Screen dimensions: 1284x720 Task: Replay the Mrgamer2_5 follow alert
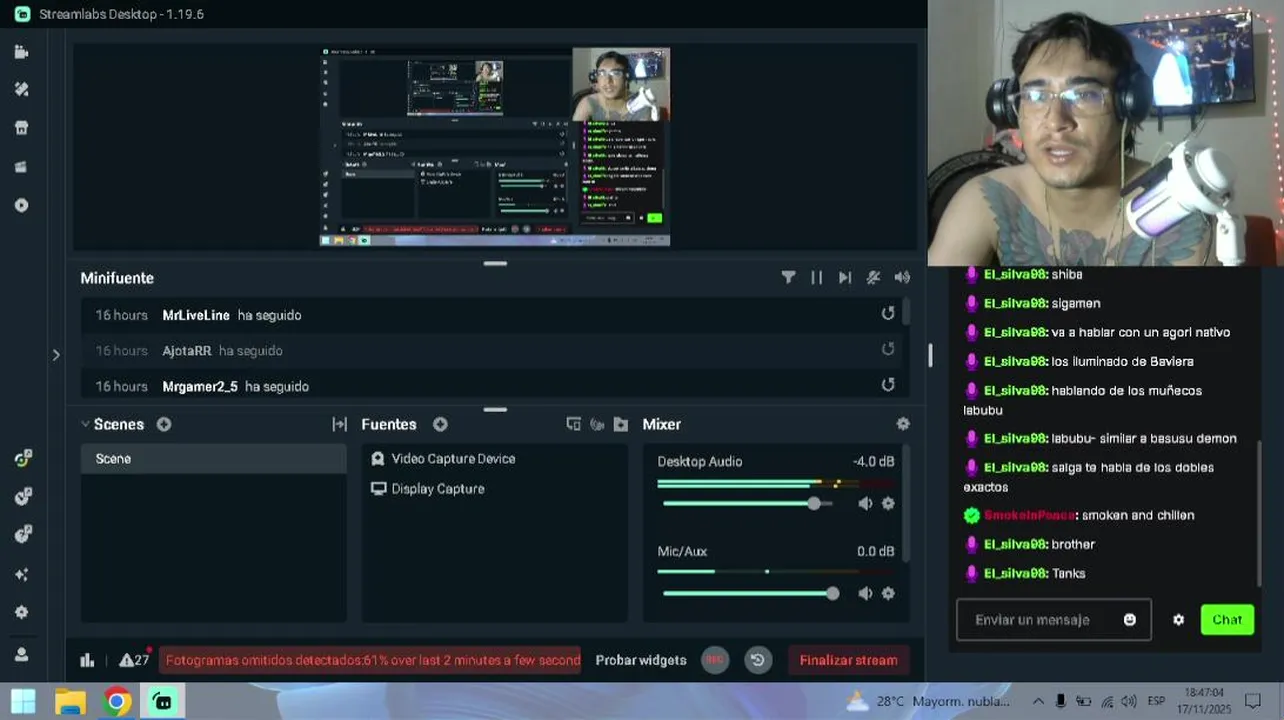(888, 385)
